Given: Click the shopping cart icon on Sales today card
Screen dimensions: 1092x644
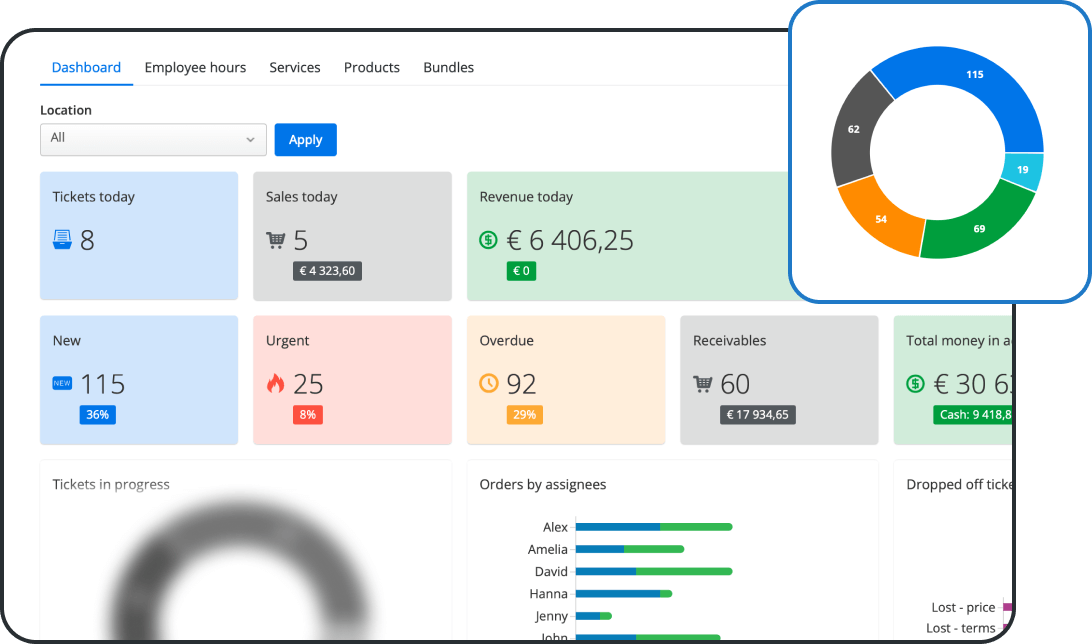Looking at the screenshot, I should tap(276, 240).
